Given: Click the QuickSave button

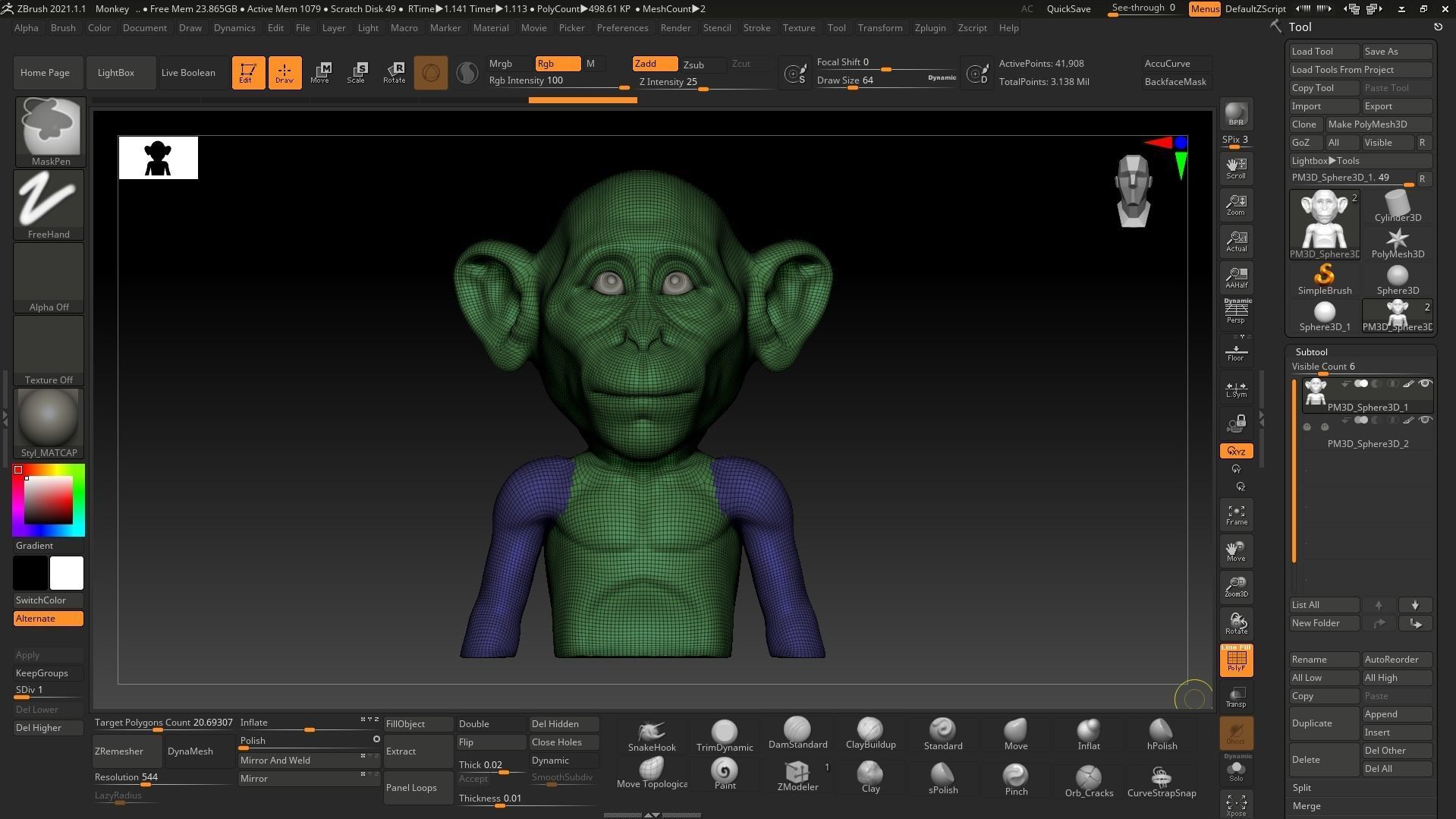Looking at the screenshot, I should [x=1068, y=9].
